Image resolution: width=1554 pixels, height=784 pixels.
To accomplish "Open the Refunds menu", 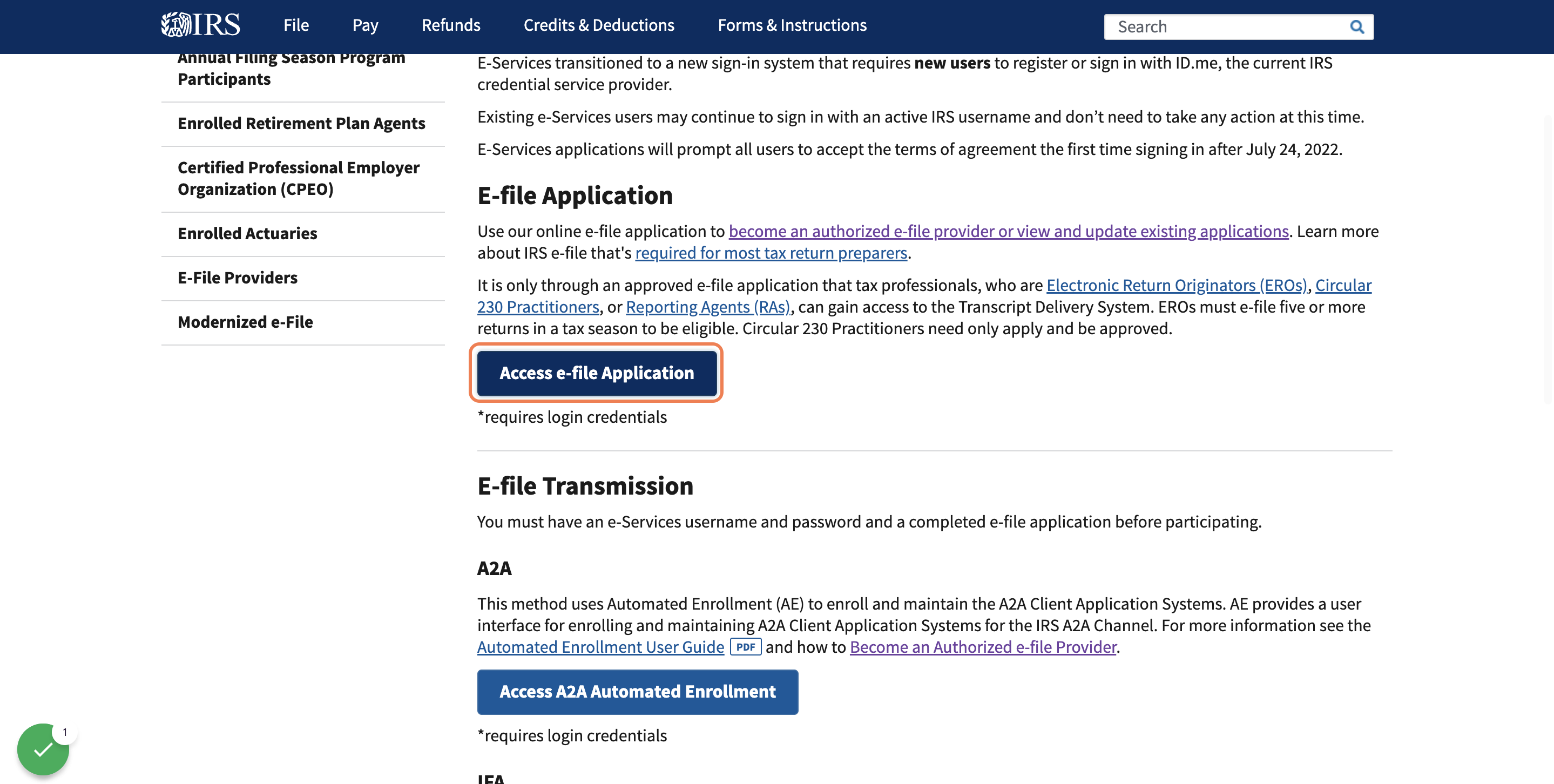I will (451, 25).
